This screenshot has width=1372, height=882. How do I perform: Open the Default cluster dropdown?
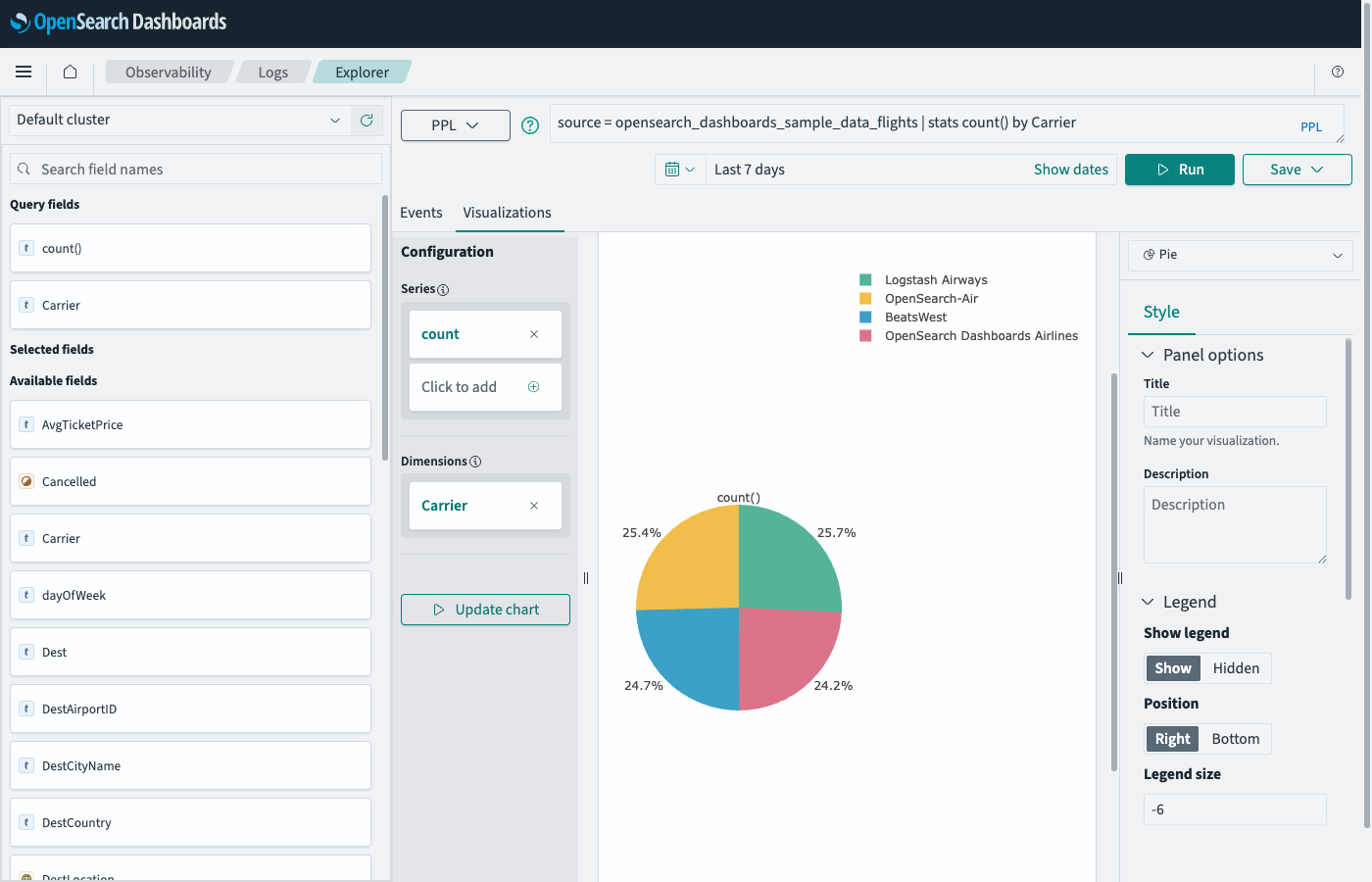(180, 120)
